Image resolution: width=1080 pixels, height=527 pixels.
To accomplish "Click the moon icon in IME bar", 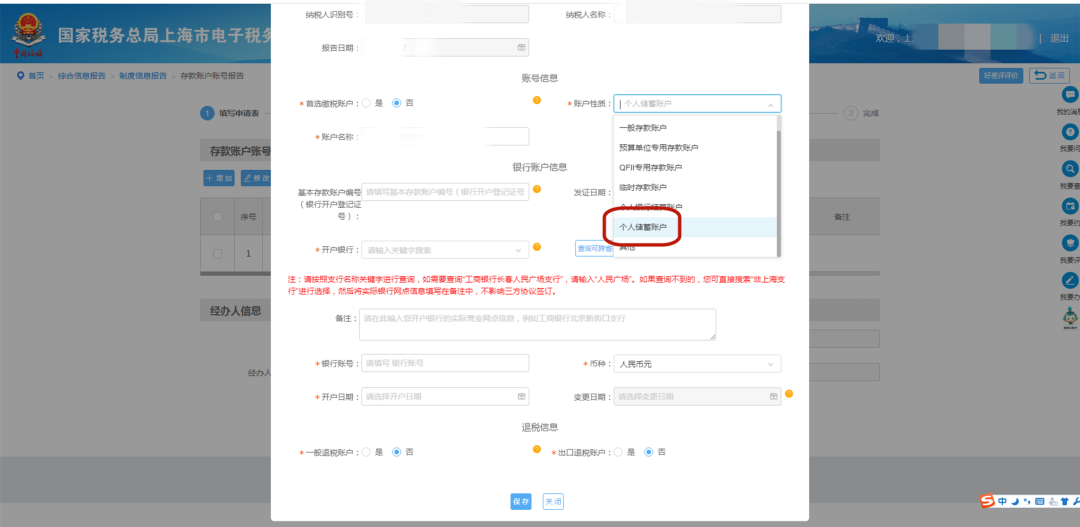I will coord(1015,502).
